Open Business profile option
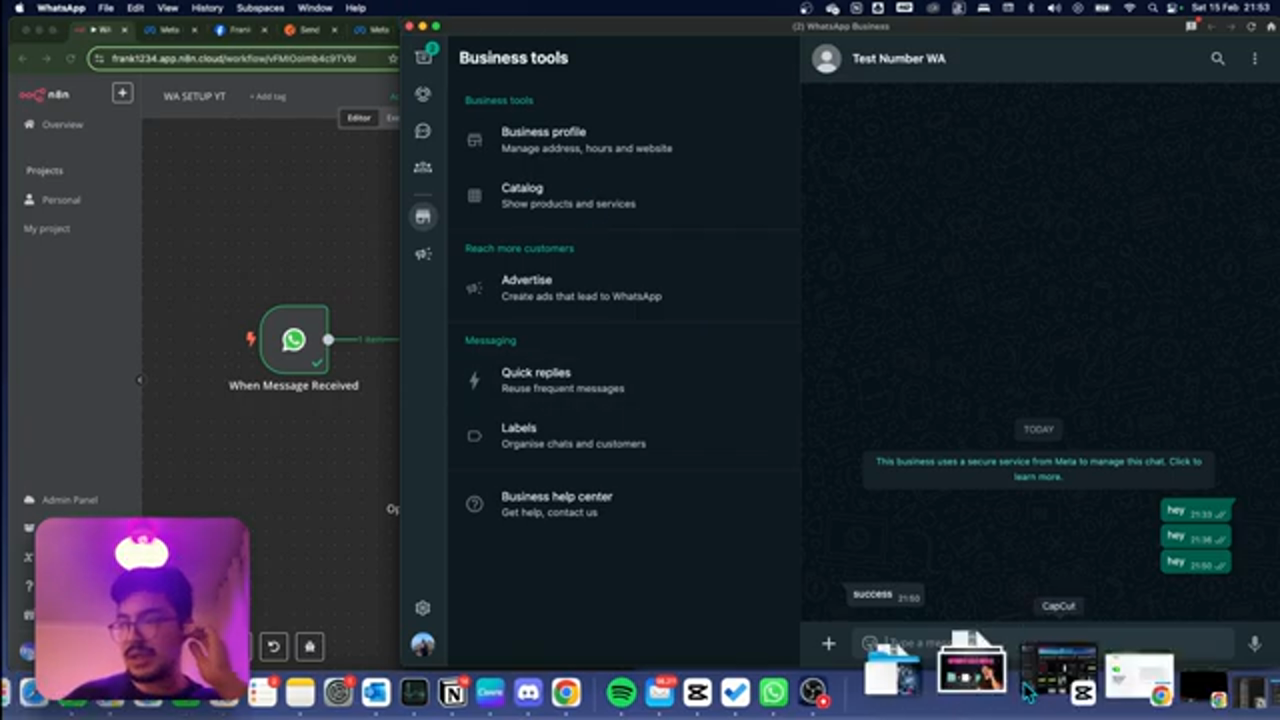Image resolution: width=1280 pixels, height=720 pixels. [x=625, y=140]
